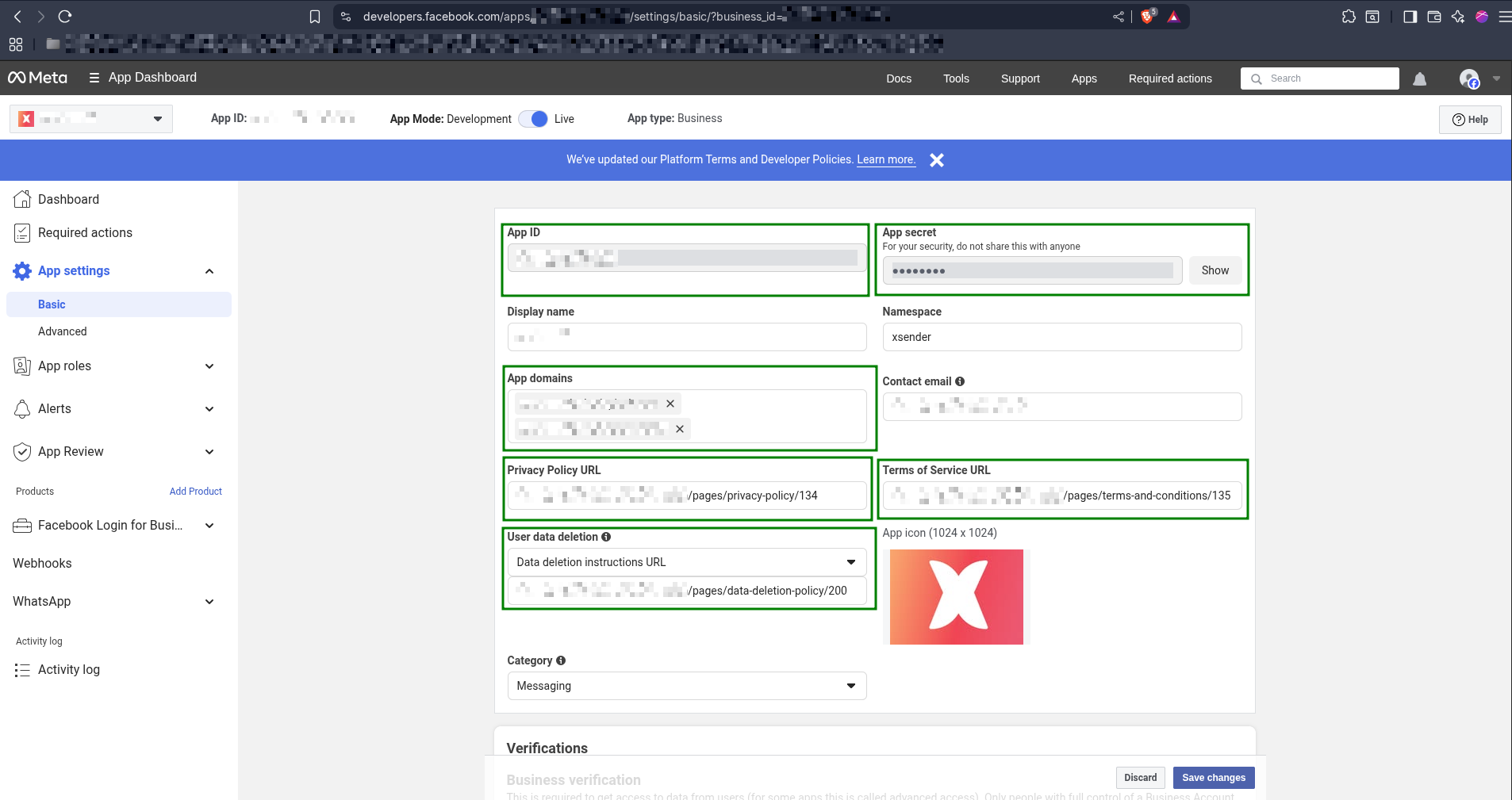This screenshot has height=800, width=1512.
Task: Show the App secret value
Action: 1215,270
